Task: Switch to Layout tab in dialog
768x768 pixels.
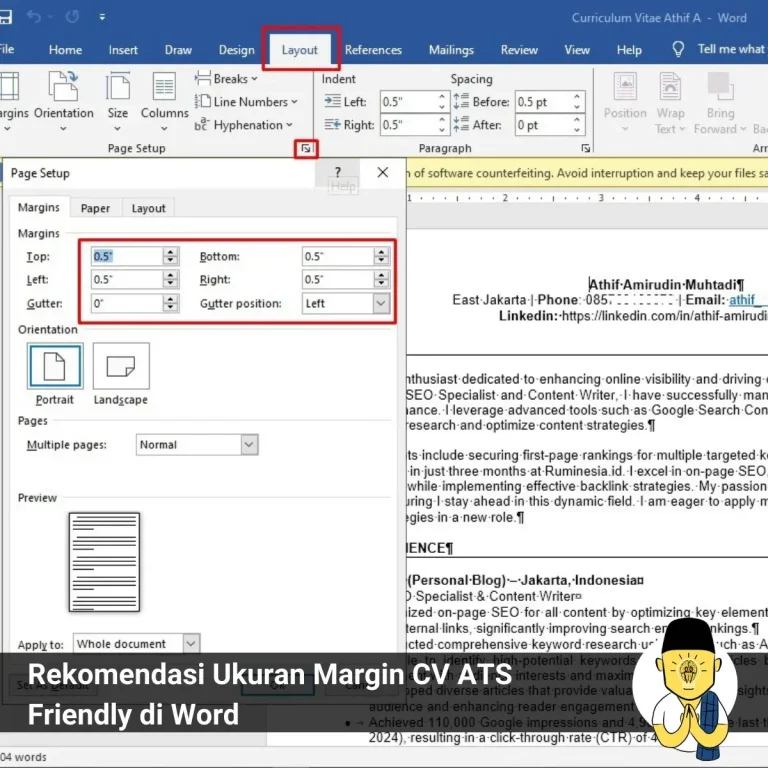Action: coord(148,208)
